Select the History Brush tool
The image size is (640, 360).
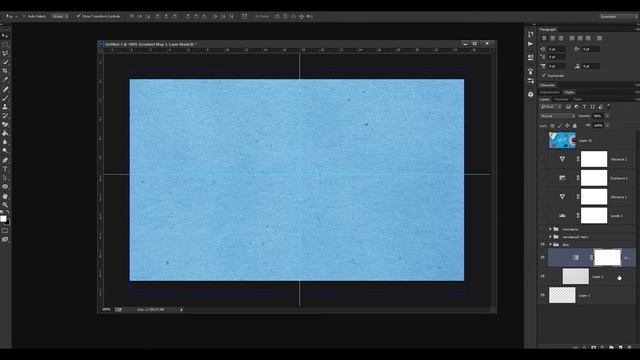5,116
